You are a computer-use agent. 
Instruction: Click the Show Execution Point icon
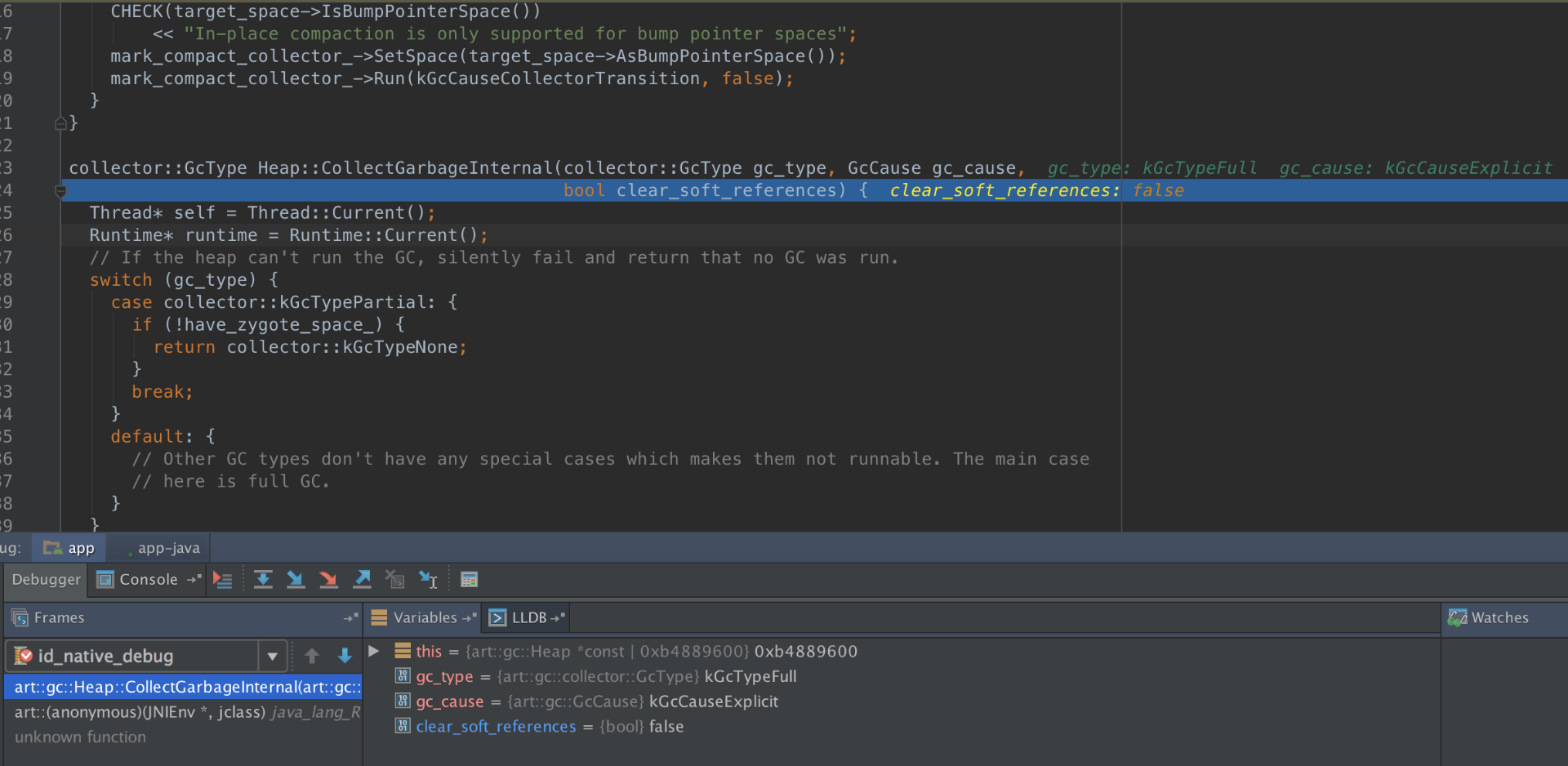click(223, 579)
